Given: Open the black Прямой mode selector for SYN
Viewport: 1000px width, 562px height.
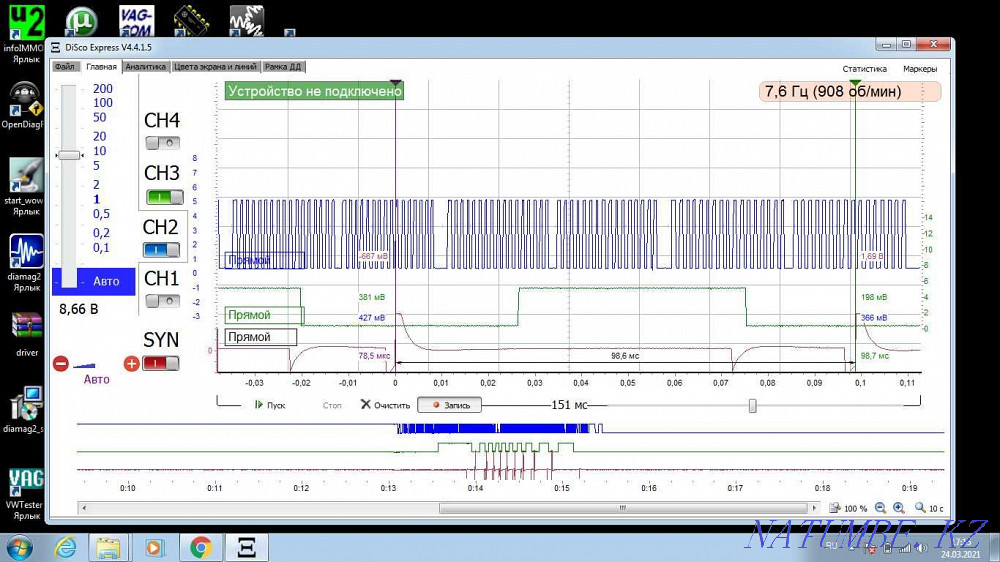Looking at the screenshot, I should click(260, 337).
